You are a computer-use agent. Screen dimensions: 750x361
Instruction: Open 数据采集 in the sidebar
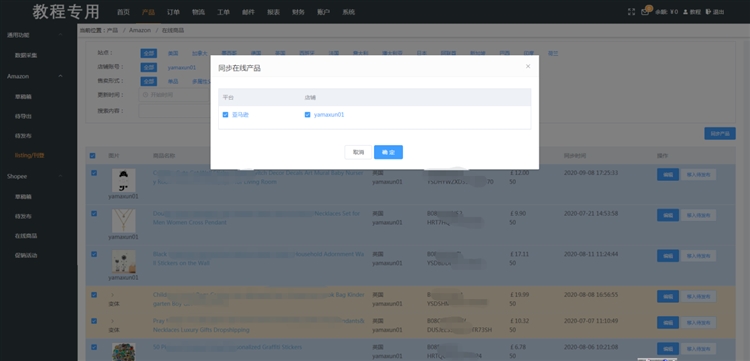[x=26, y=55]
